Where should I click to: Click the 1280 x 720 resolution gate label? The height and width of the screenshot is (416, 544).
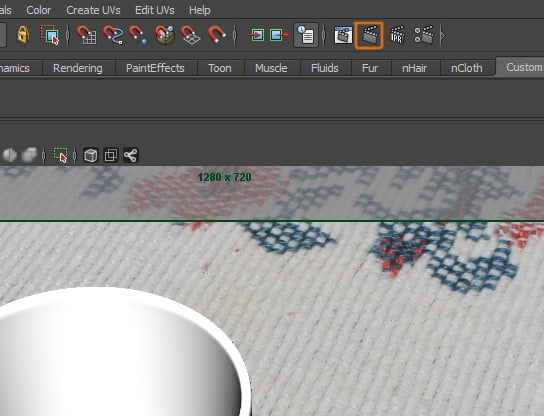tap(224, 177)
